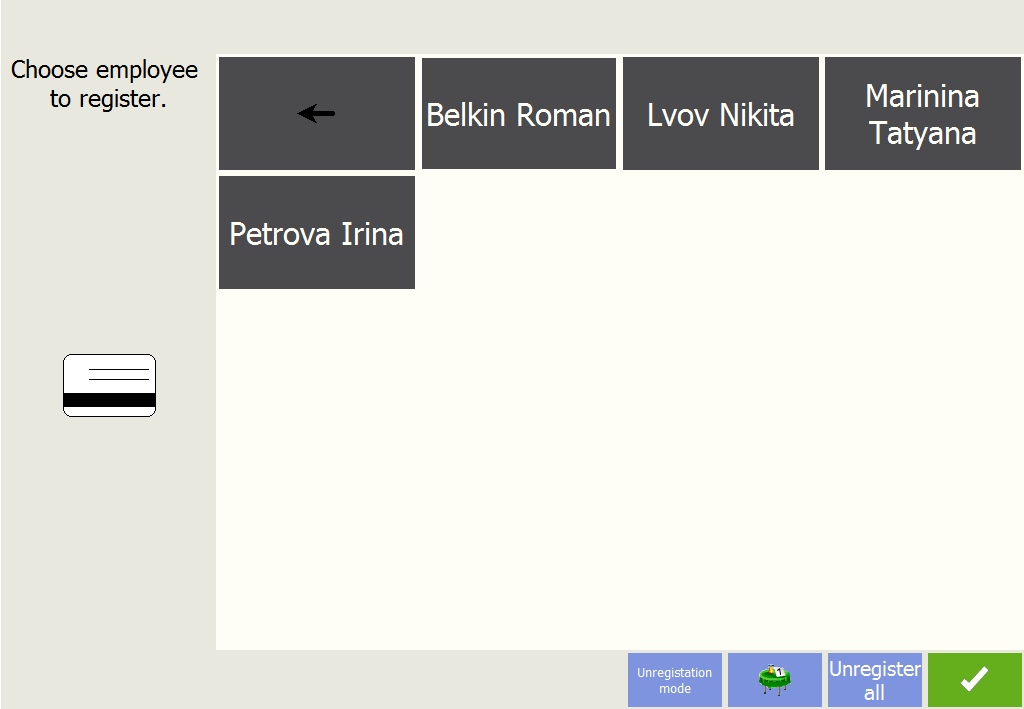The height and width of the screenshot is (709, 1024).
Task: Toggle Unregistation mode
Action: tap(675, 680)
